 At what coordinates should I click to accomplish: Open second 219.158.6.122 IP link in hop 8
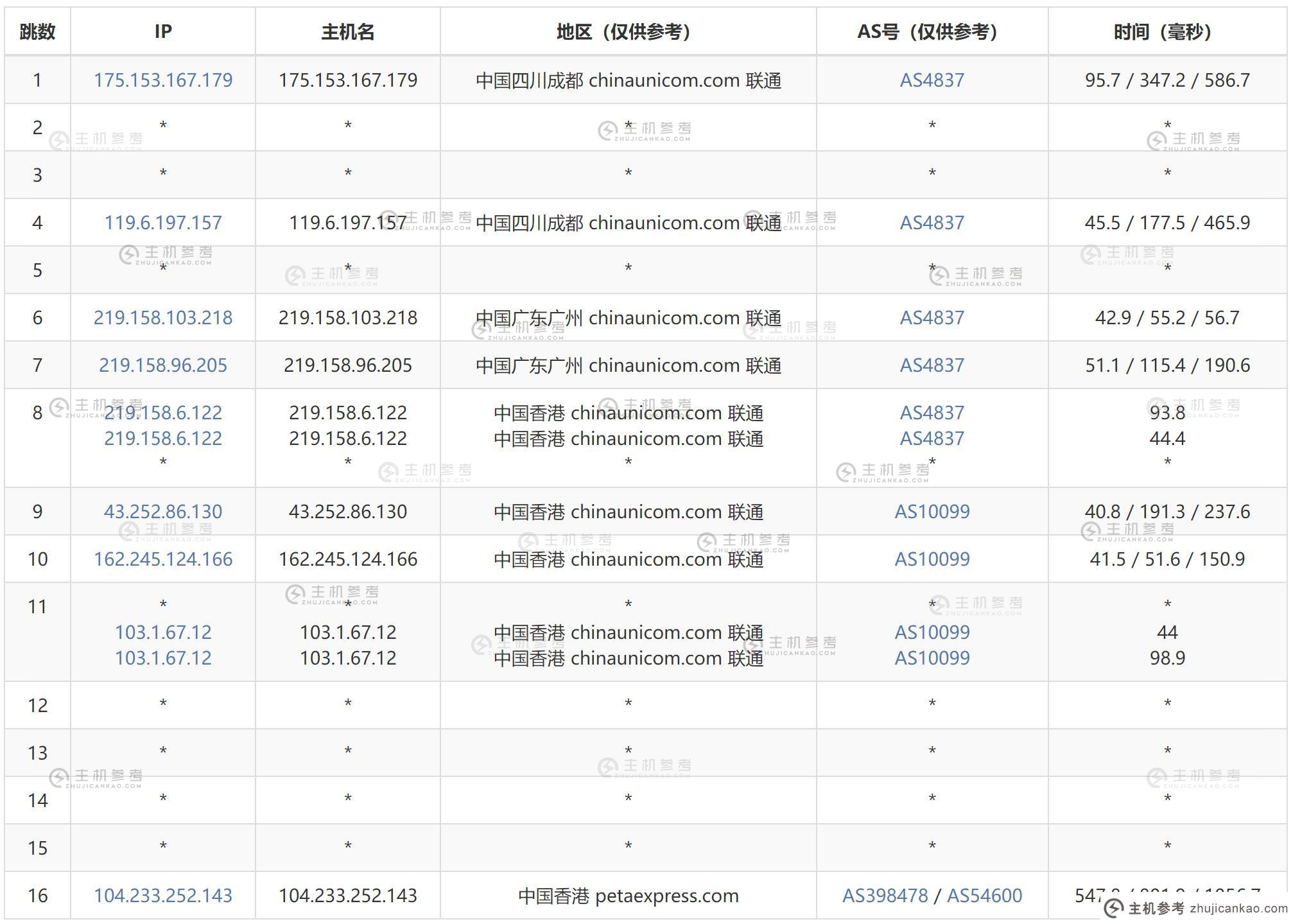pyautogui.click(x=163, y=439)
